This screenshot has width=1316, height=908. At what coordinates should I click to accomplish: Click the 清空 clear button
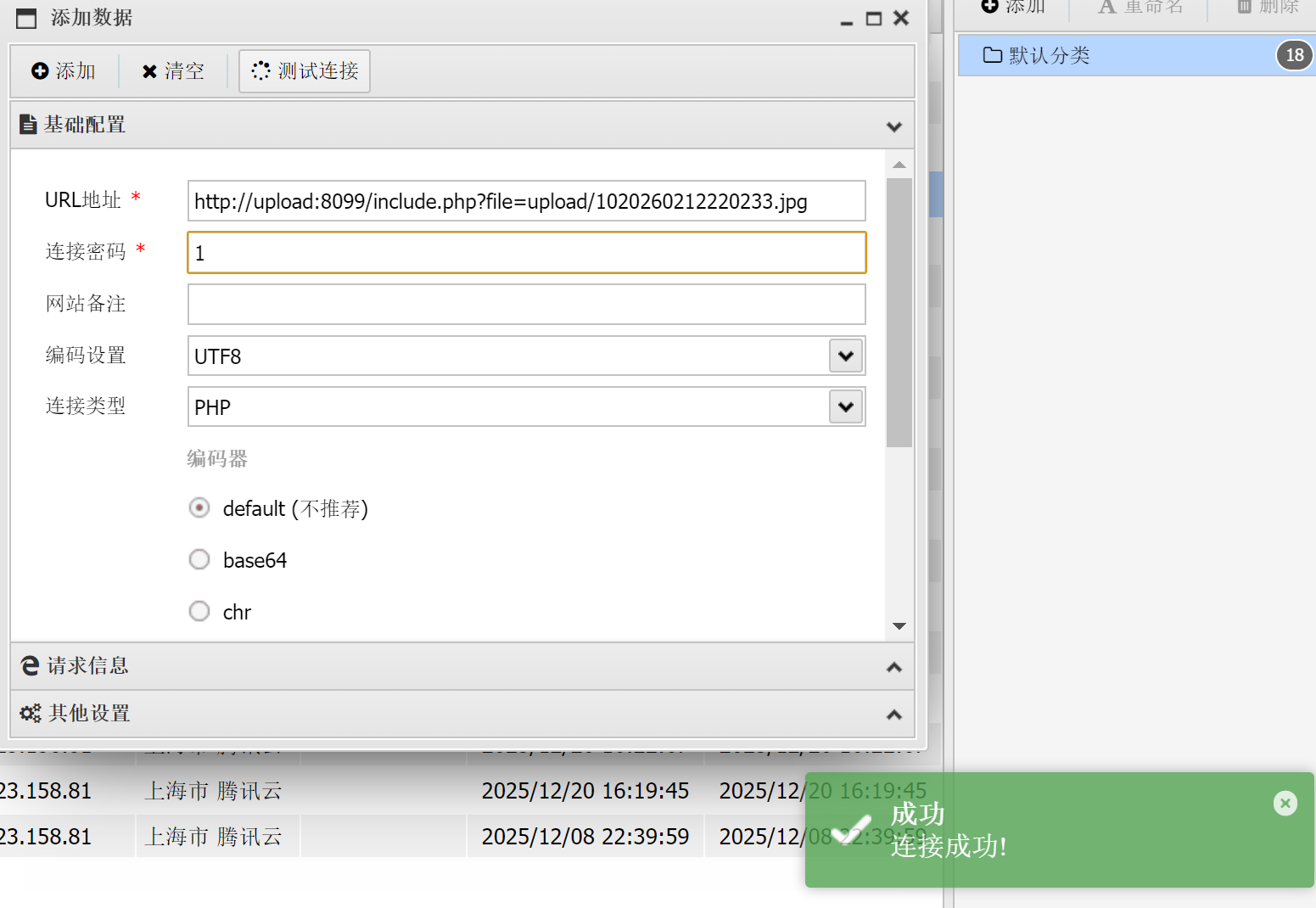click(173, 71)
